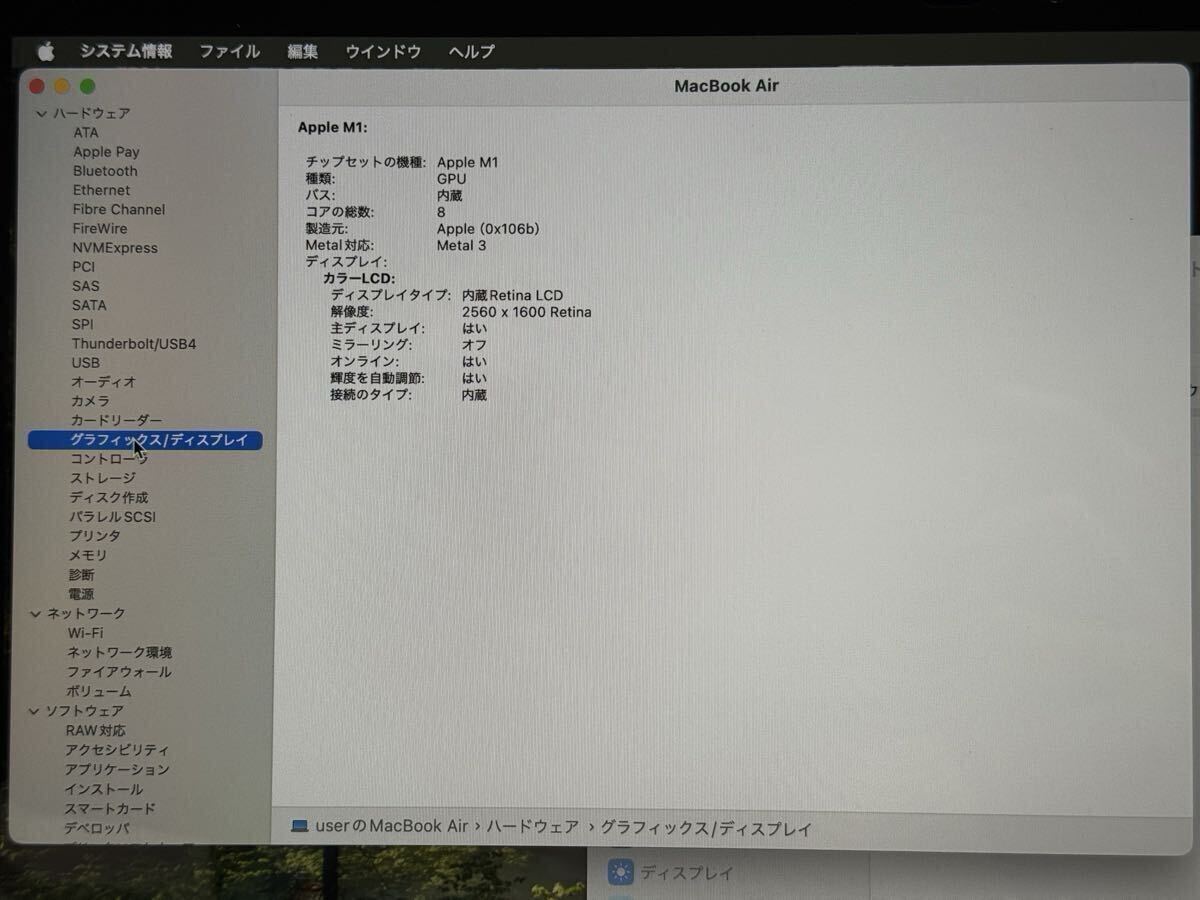Open the ウインドウ menu

pos(383,51)
